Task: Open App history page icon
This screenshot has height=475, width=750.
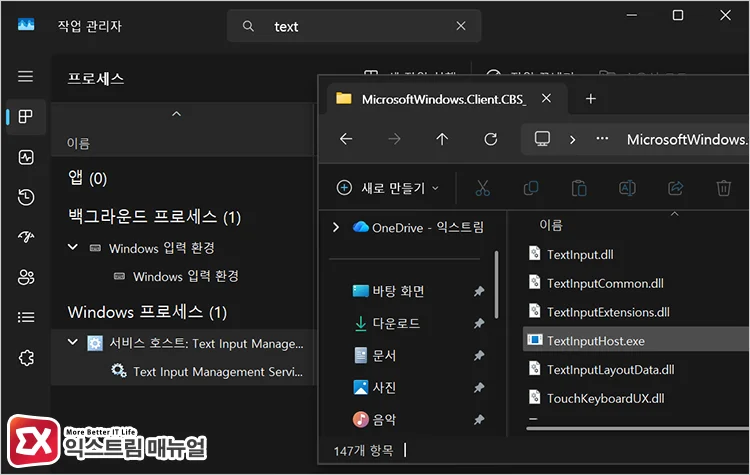Action: [x=25, y=197]
